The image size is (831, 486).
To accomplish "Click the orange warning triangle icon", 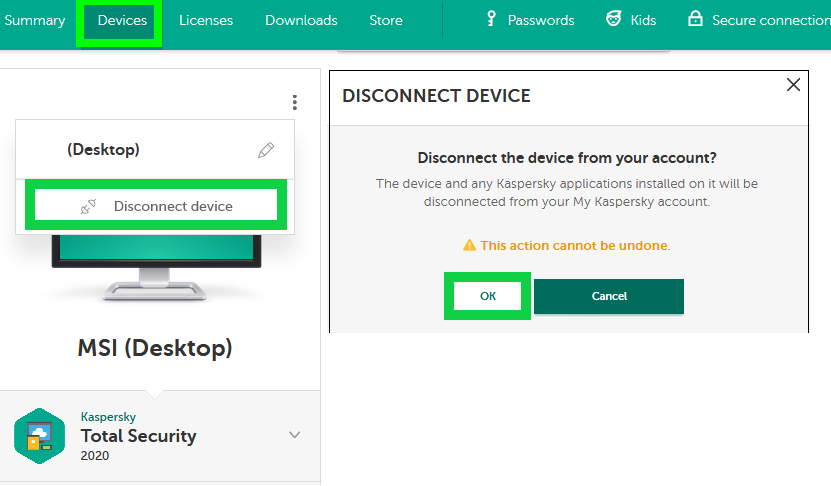I will 468,245.
